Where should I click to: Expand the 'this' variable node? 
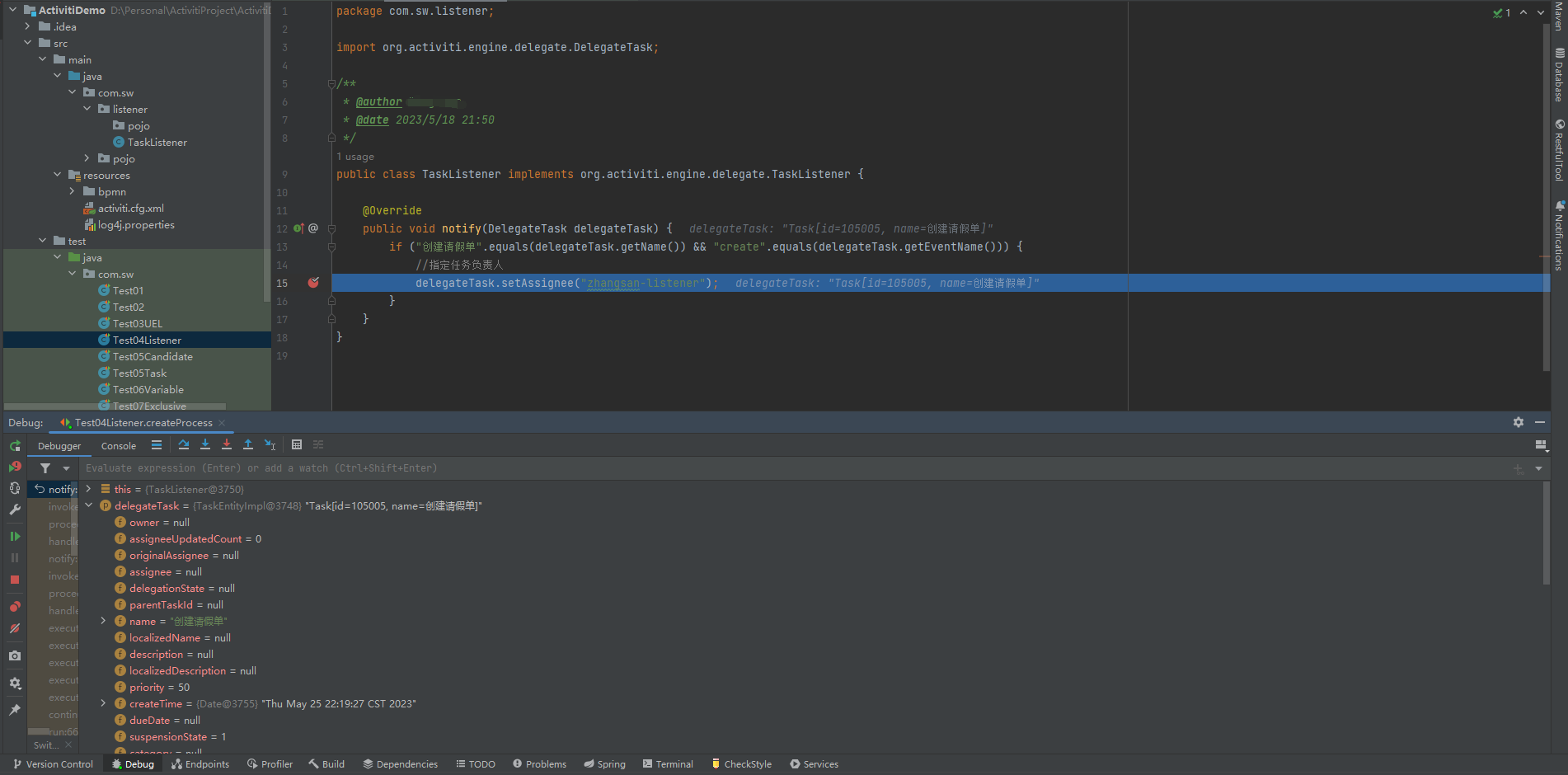tap(88, 489)
